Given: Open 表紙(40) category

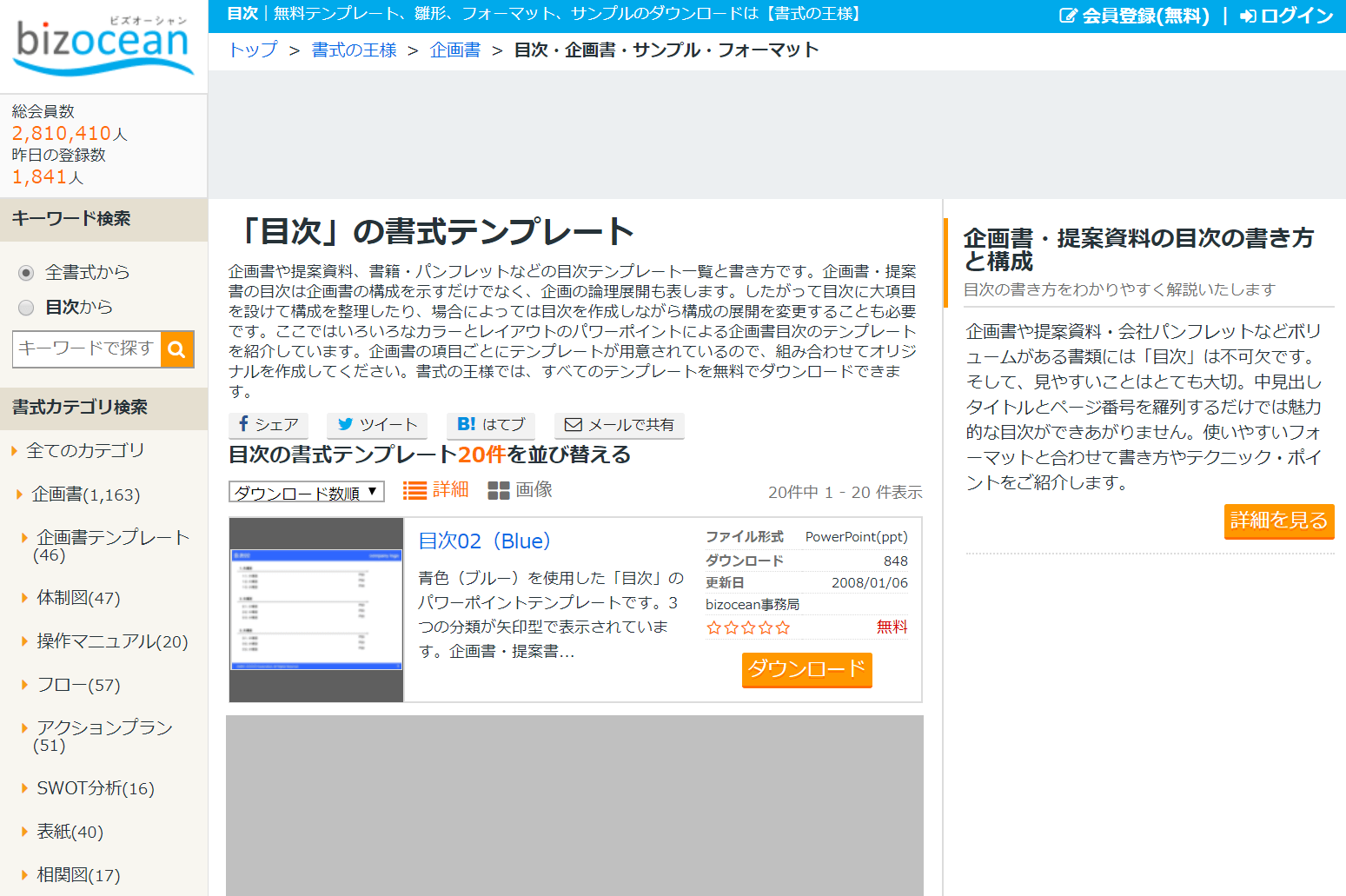Looking at the screenshot, I should pyautogui.click(x=70, y=832).
